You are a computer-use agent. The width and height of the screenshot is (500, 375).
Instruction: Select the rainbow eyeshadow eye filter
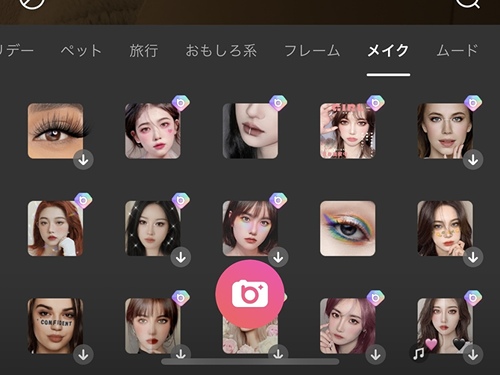pyautogui.click(x=347, y=228)
